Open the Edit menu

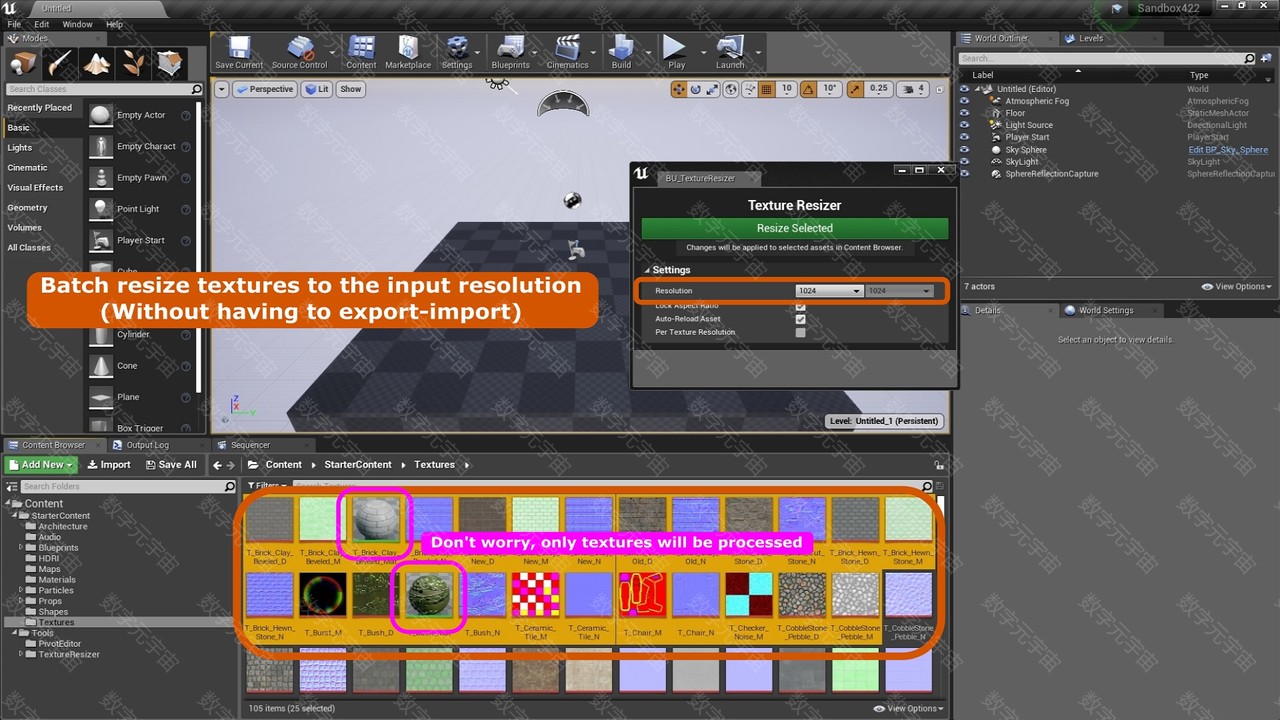point(42,24)
